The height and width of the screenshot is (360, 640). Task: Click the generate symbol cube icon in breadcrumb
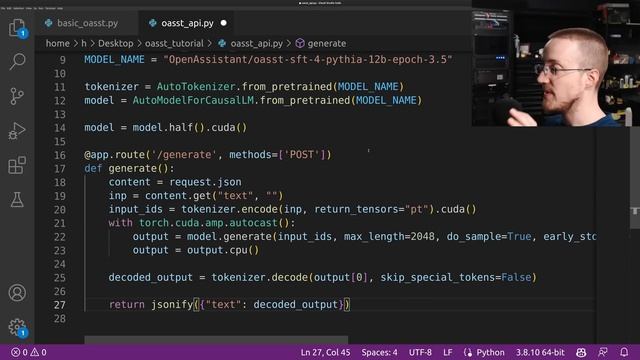coord(300,43)
